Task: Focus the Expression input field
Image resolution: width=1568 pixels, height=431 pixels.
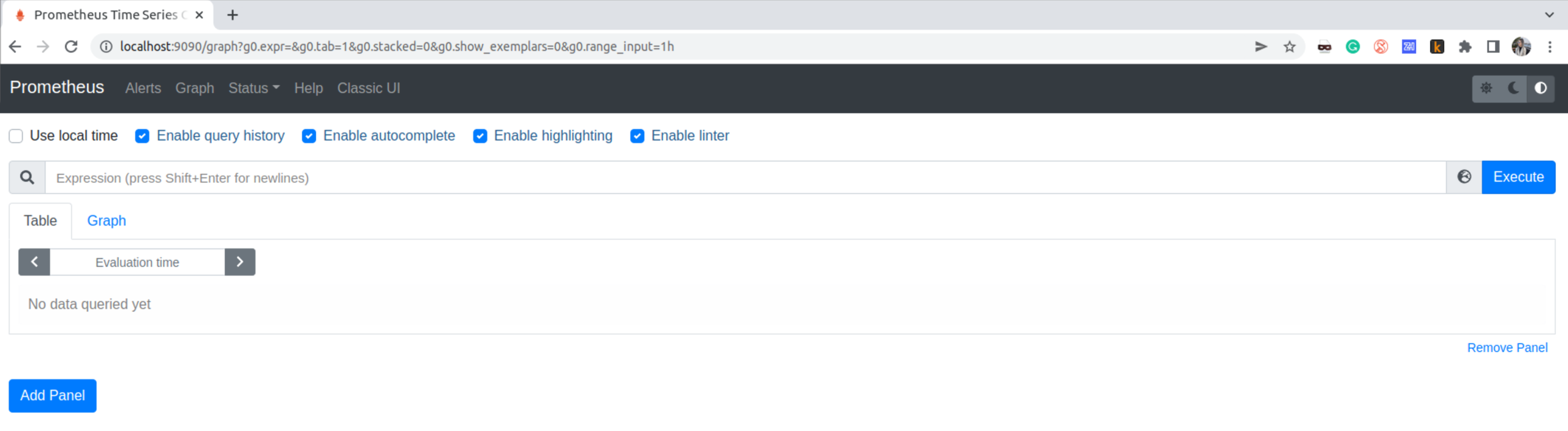Action: (x=745, y=178)
